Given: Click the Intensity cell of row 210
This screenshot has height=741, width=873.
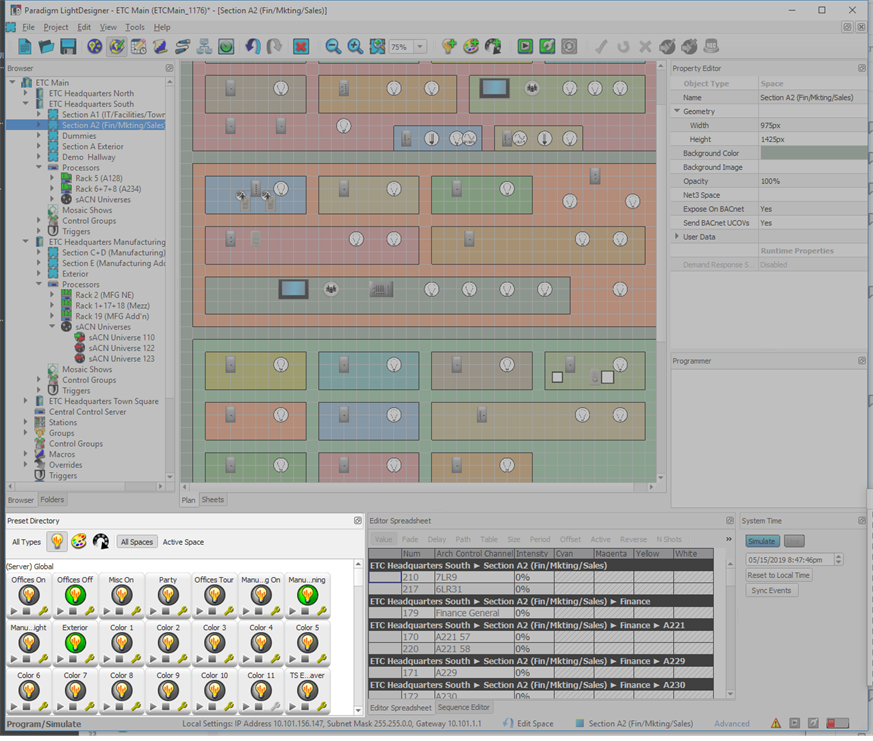Looking at the screenshot, I should point(534,577).
